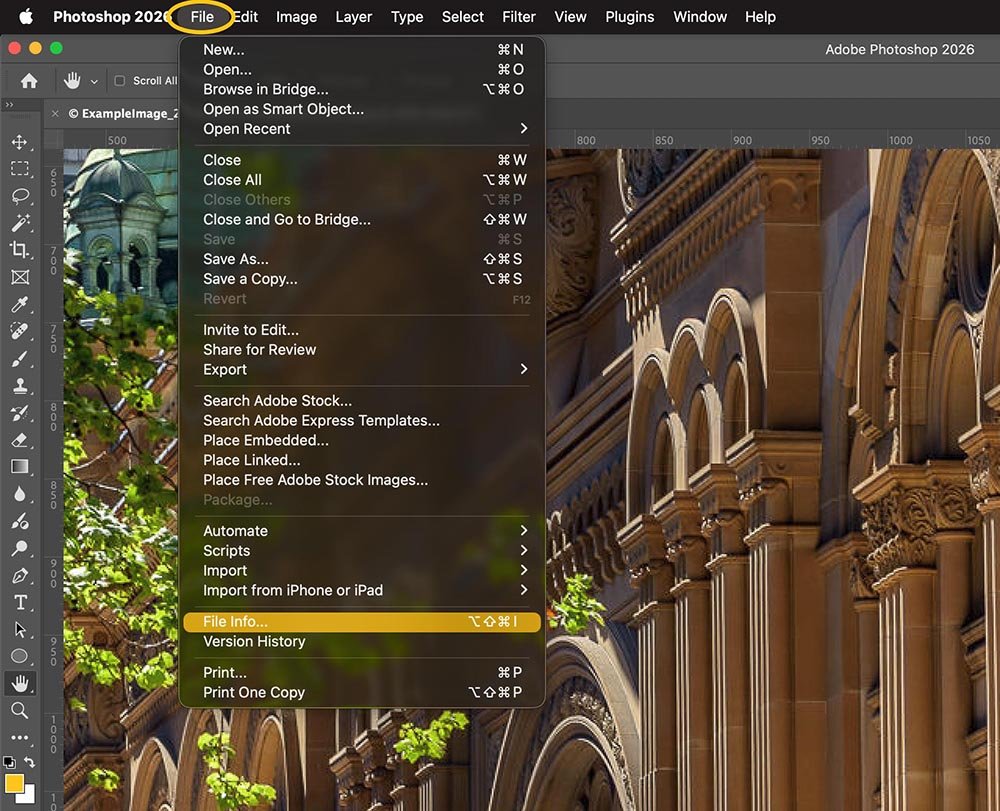Viewport: 1000px width, 811px height.
Task: Select Open as Smart Object... entry
Action: pyautogui.click(x=362, y=109)
